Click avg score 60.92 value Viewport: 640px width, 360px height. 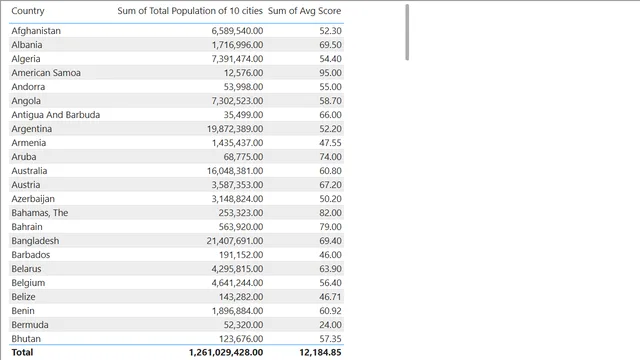tap(330, 311)
